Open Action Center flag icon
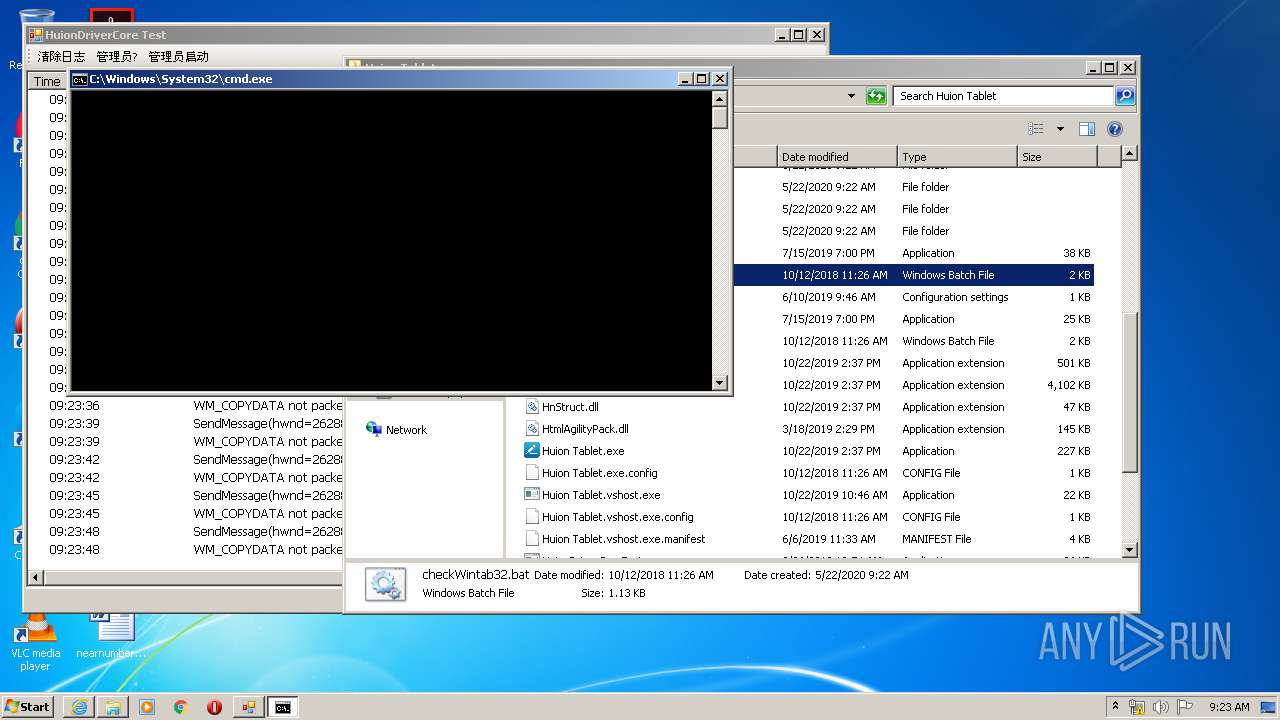 coord(1185,707)
